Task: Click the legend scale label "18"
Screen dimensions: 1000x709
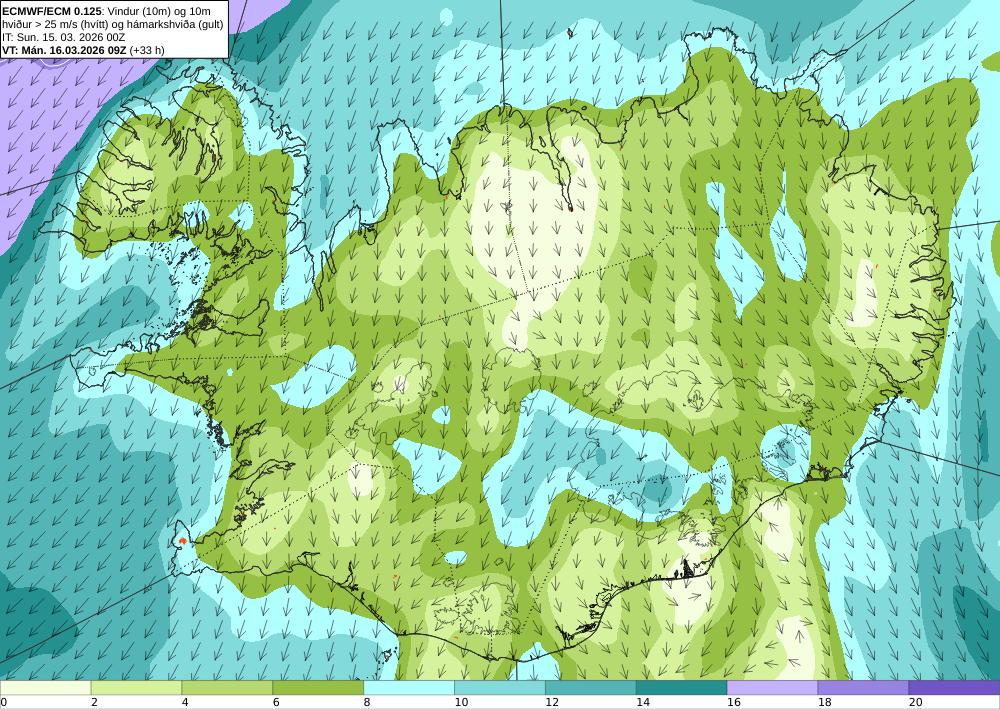Action: click(825, 702)
